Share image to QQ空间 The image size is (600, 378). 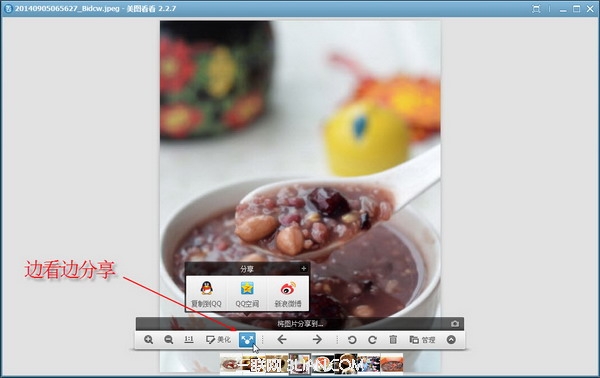[x=247, y=294]
